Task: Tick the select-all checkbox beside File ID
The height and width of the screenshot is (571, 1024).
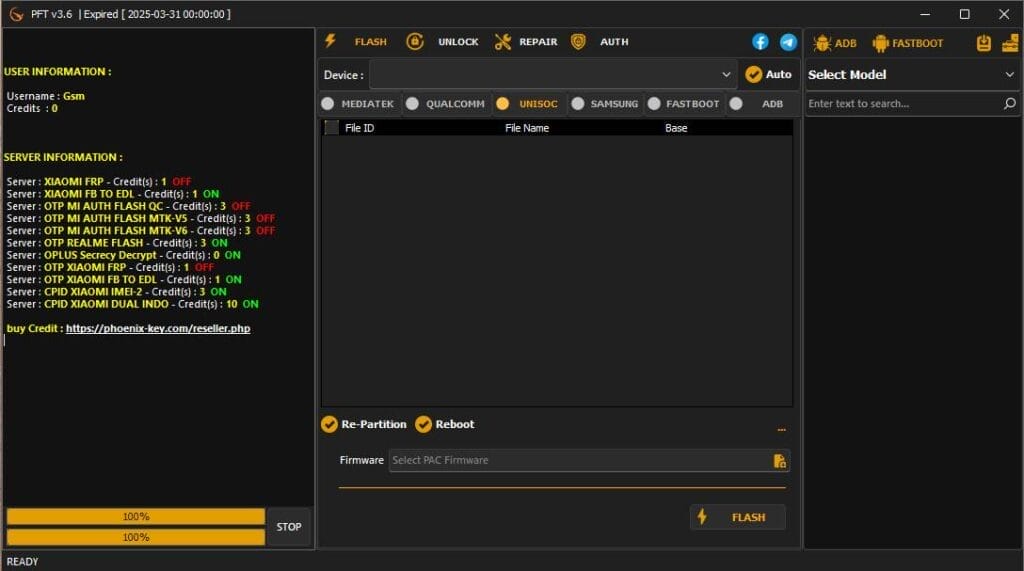Action: click(x=332, y=127)
